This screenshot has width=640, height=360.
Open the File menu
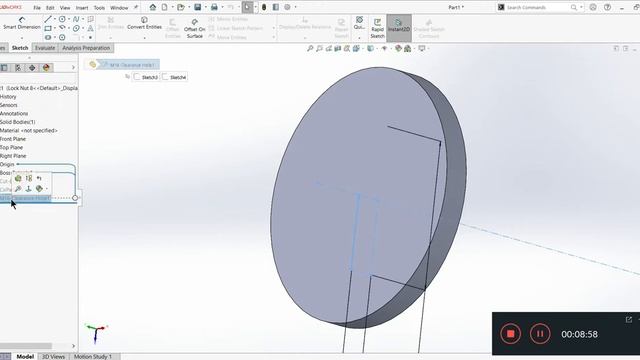(37, 7)
